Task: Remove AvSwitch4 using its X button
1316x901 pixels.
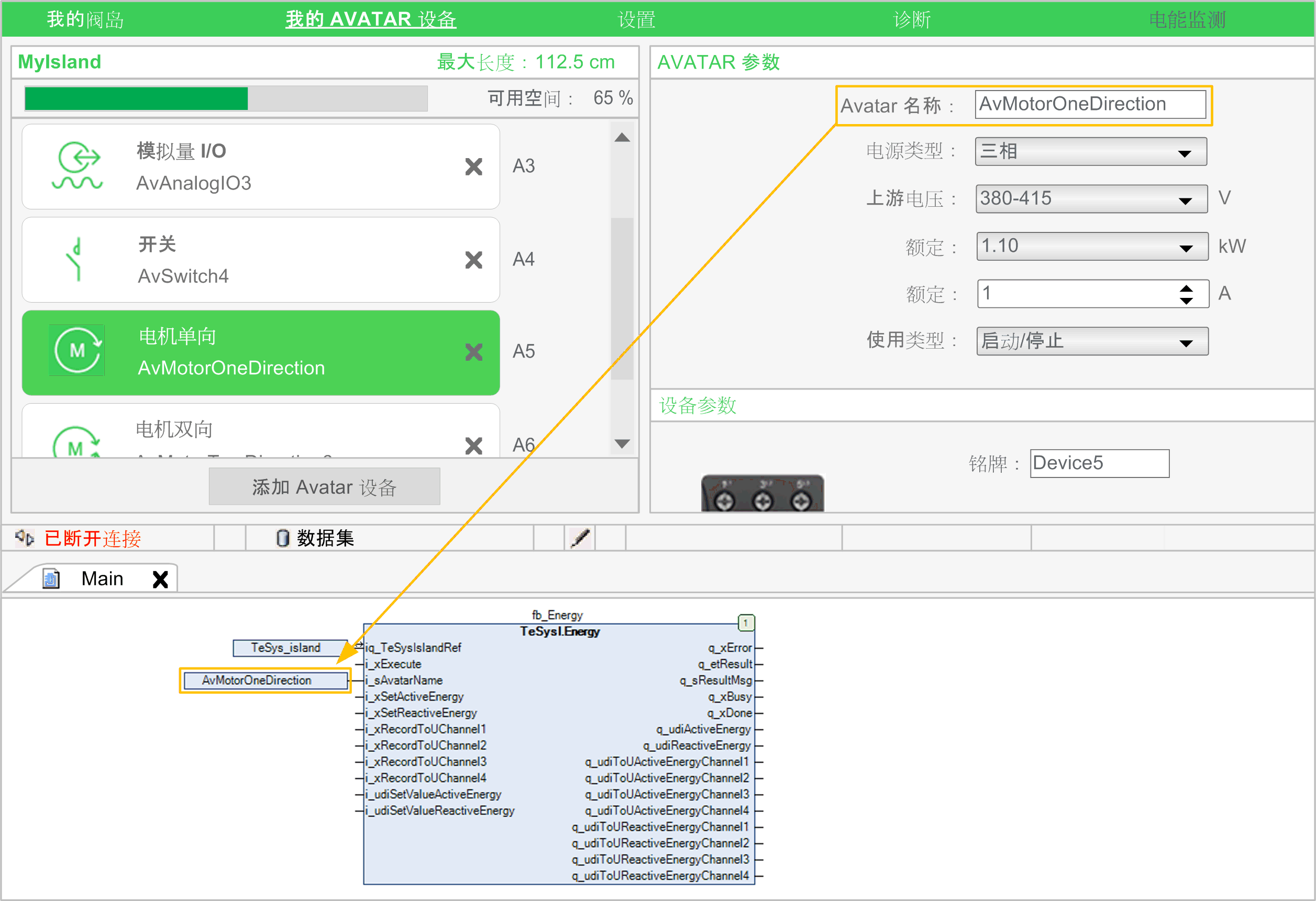Action: [x=473, y=259]
